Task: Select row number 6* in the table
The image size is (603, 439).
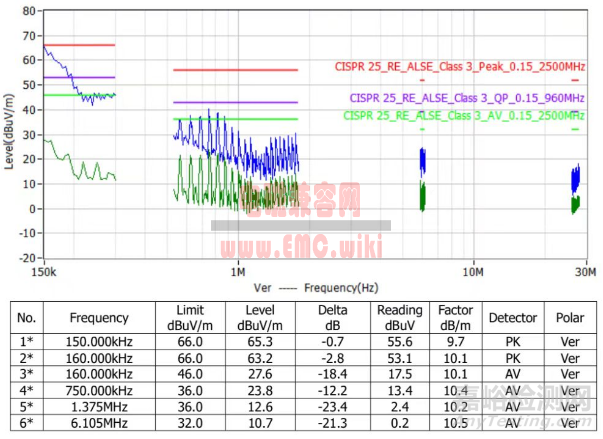Action: (26, 424)
